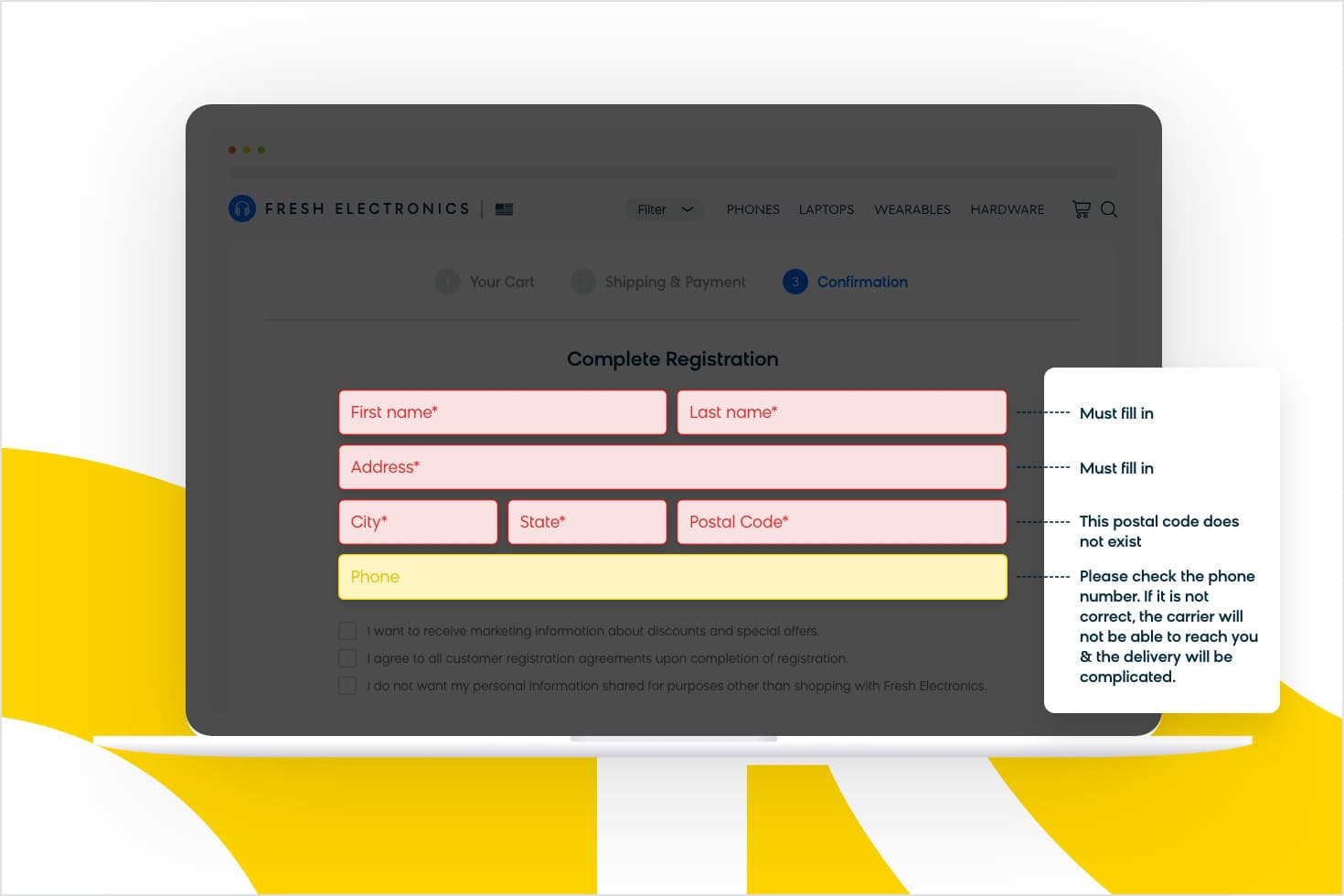Click the Fresh Electronics headphone logo

click(x=242, y=208)
